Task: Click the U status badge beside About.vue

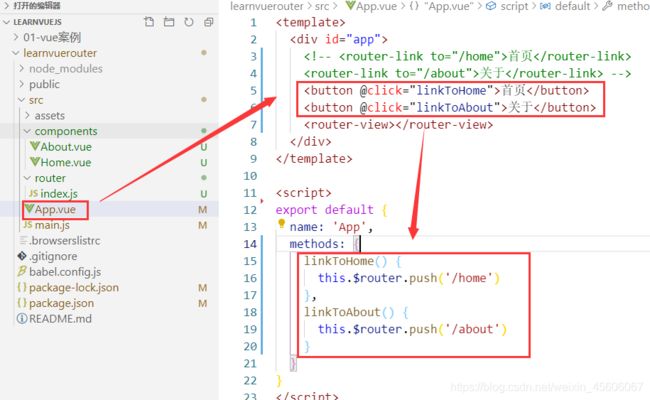Action: pos(204,147)
